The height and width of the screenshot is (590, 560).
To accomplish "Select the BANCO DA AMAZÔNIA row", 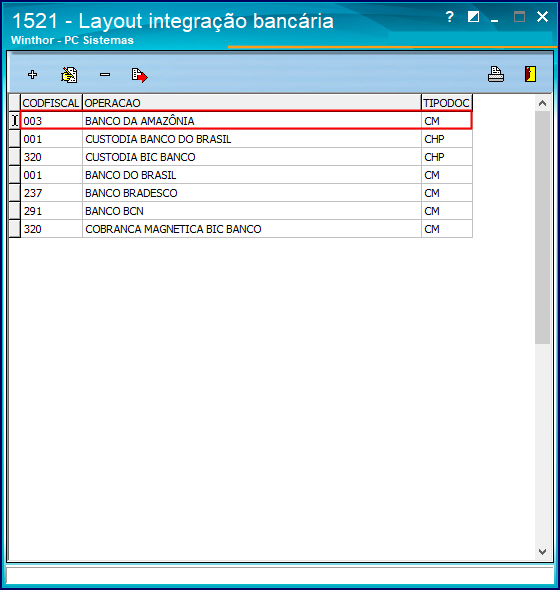I will coord(246,121).
